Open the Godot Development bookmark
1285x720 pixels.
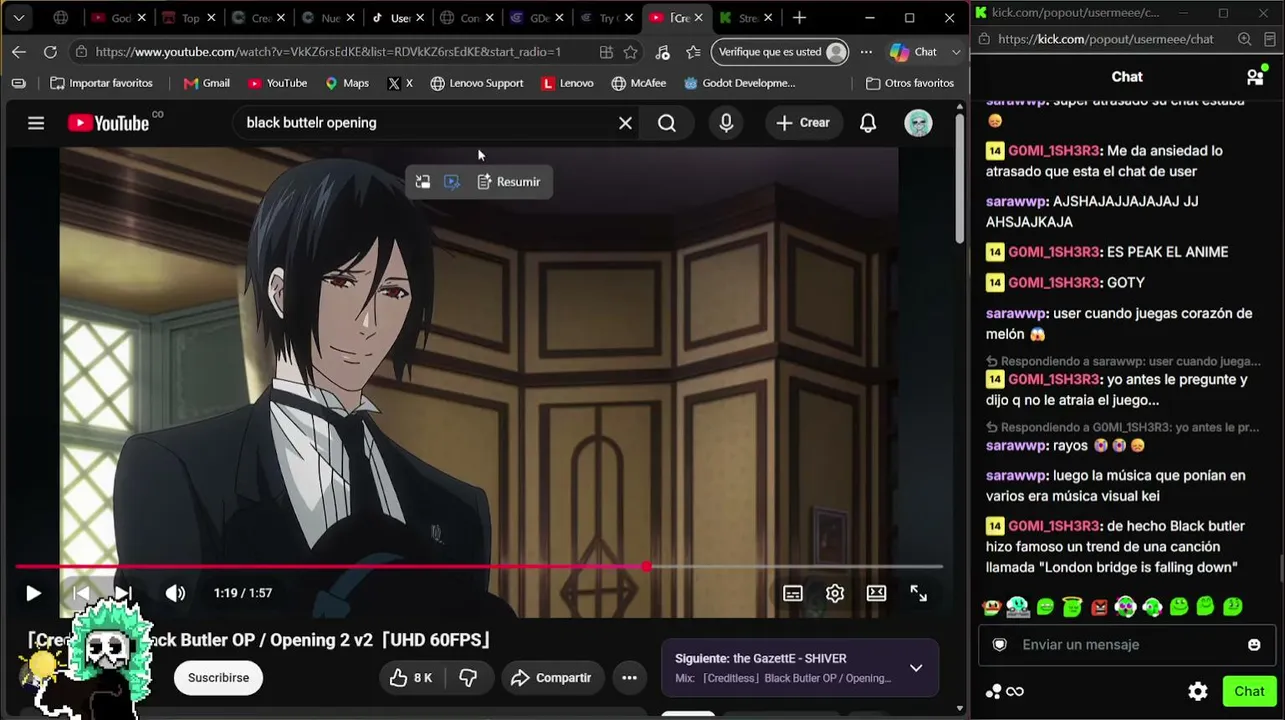[x=739, y=83]
